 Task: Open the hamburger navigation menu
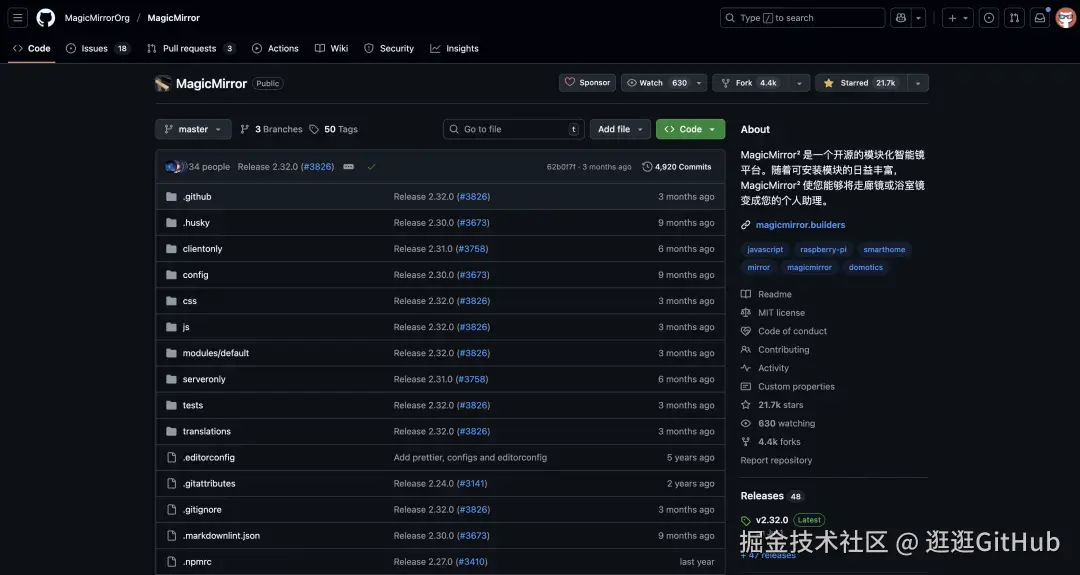coord(18,18)
